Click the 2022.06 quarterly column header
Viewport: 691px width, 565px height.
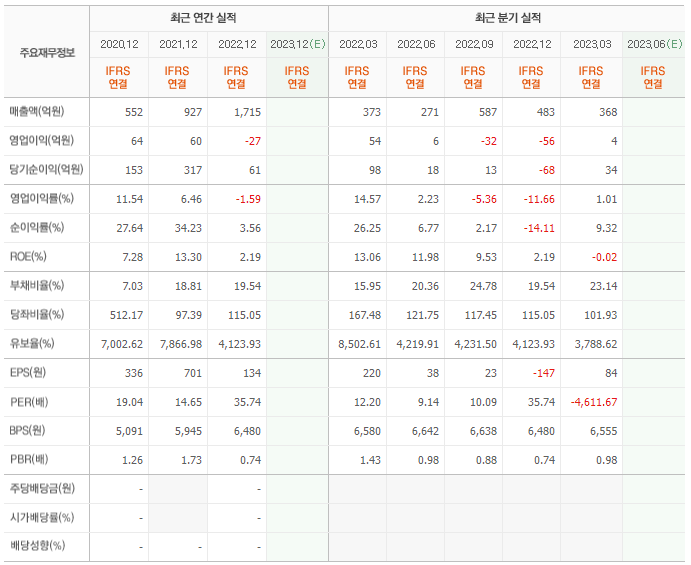(416, 44)
